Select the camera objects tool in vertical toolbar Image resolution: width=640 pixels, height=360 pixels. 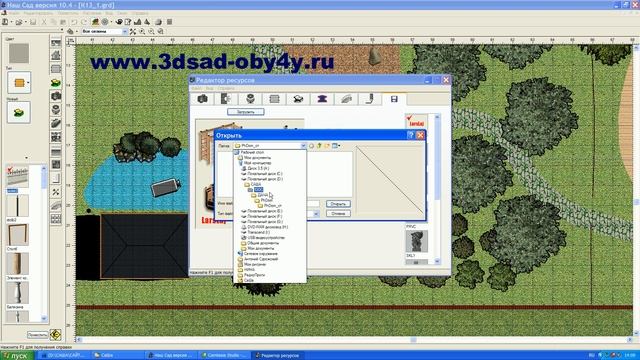(56, 96)
